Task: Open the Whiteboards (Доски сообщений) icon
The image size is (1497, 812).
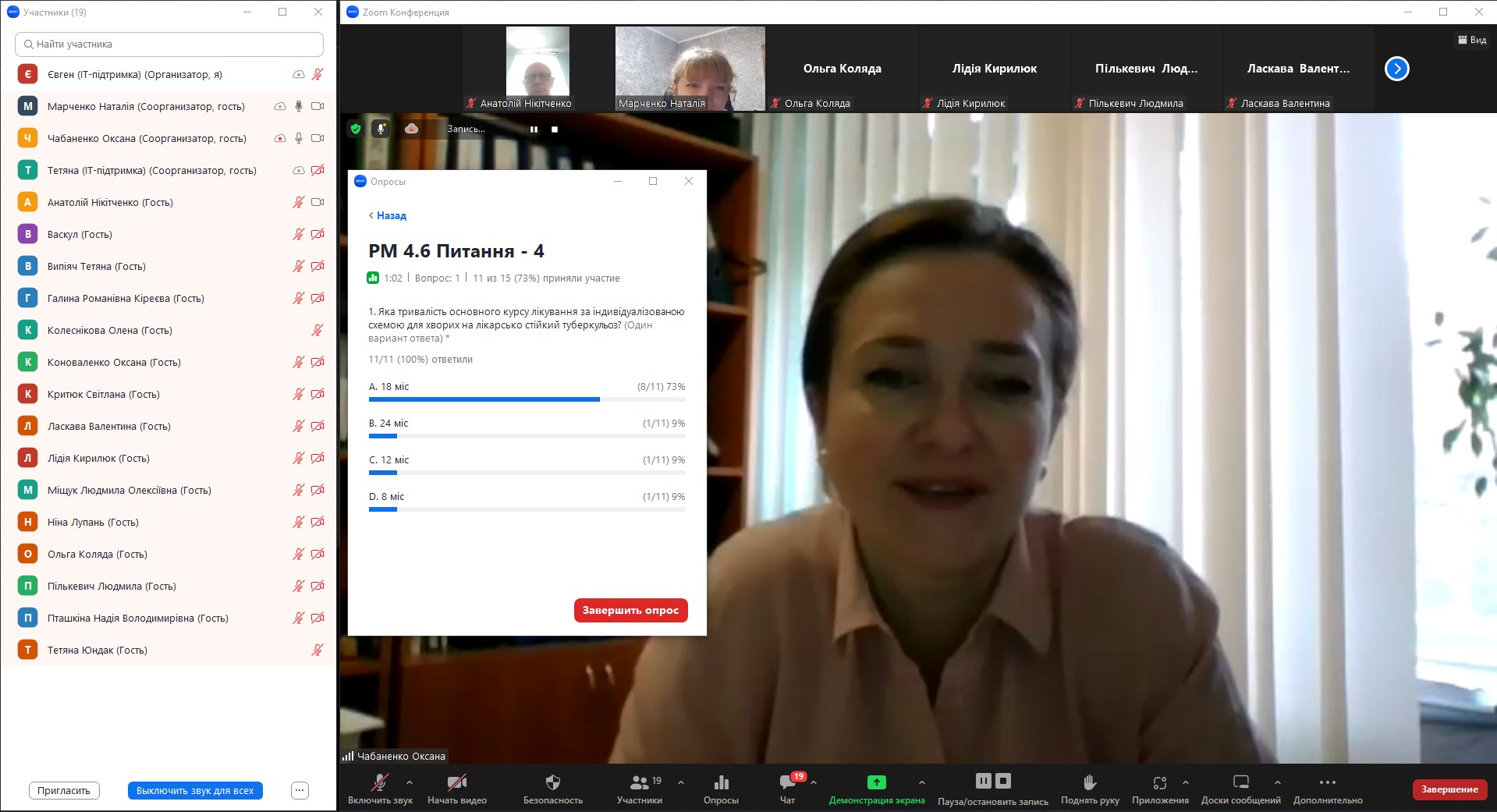Action: click(1240, 782)
